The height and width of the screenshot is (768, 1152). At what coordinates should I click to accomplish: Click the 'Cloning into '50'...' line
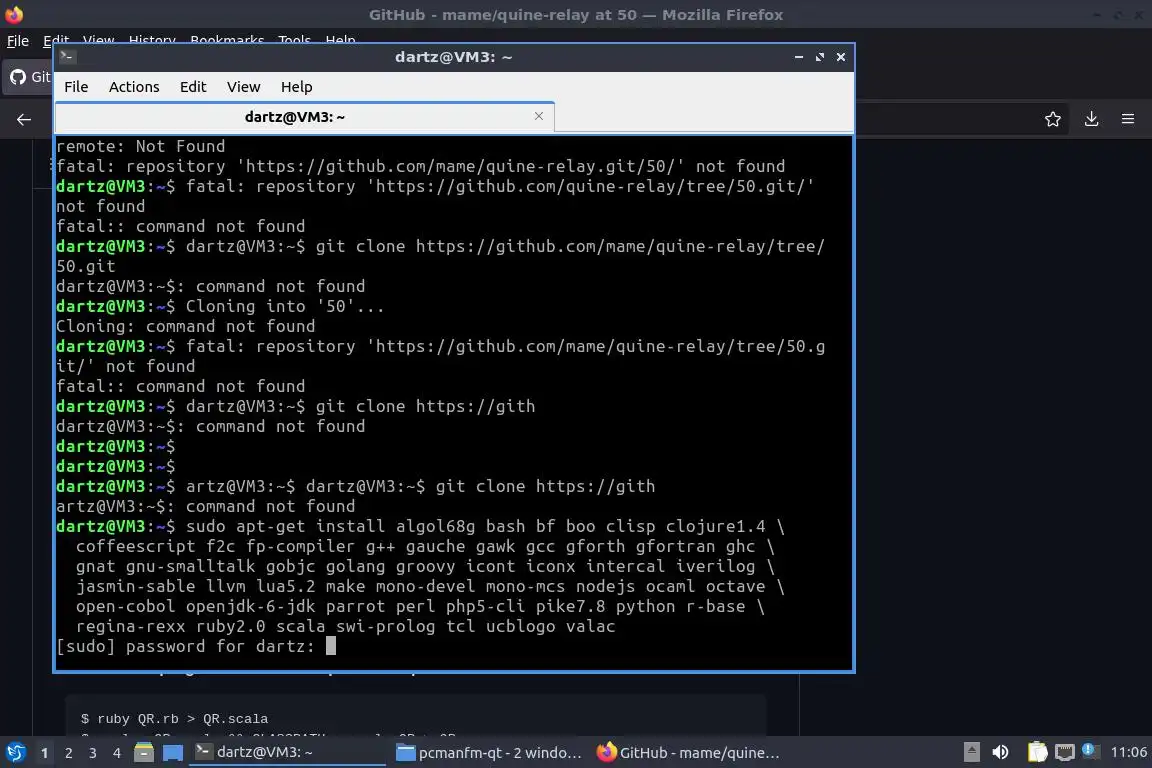(x=220, y=306)
